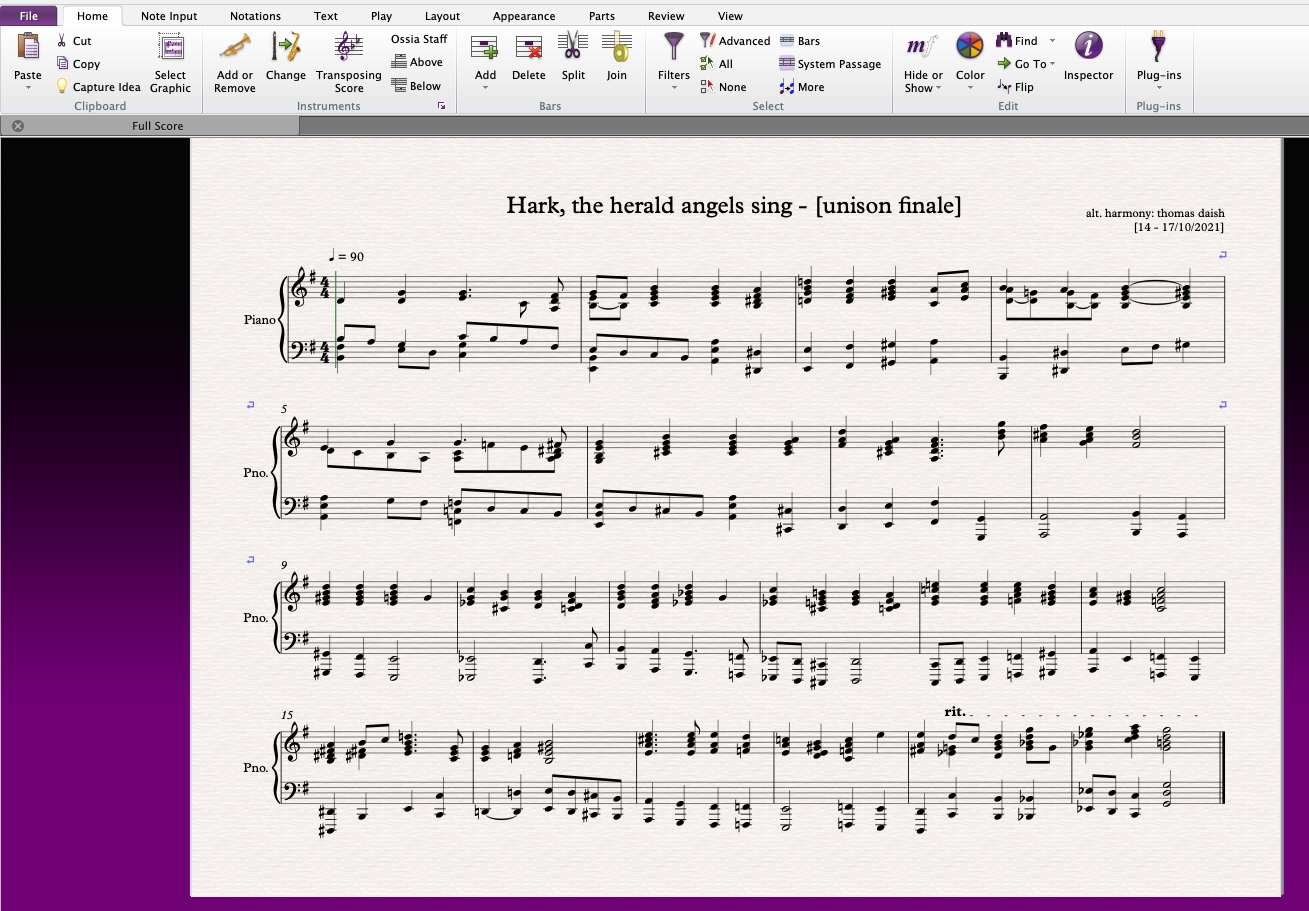Toggle Transposing Score on or off
The image size is (1309, 911).
pyautogui.click(x=349, y=48)
